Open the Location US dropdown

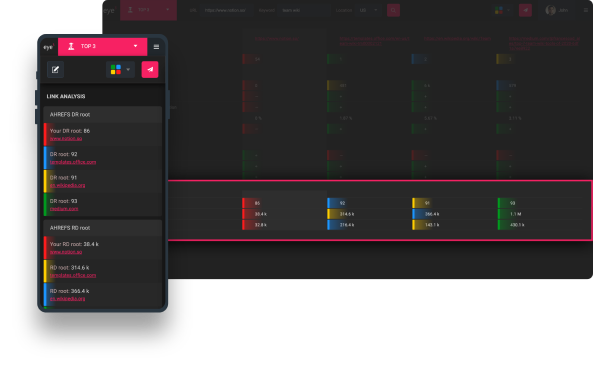(368, 10)
